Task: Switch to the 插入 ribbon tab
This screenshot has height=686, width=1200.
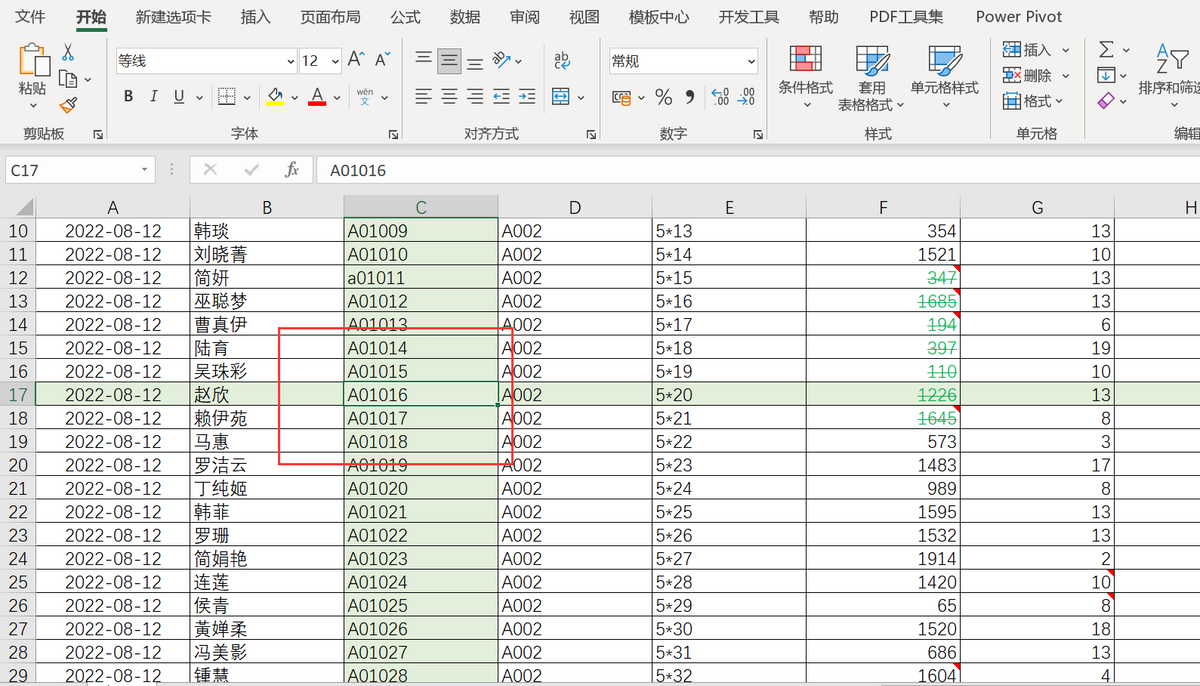Action: click(x=256, y=17)
